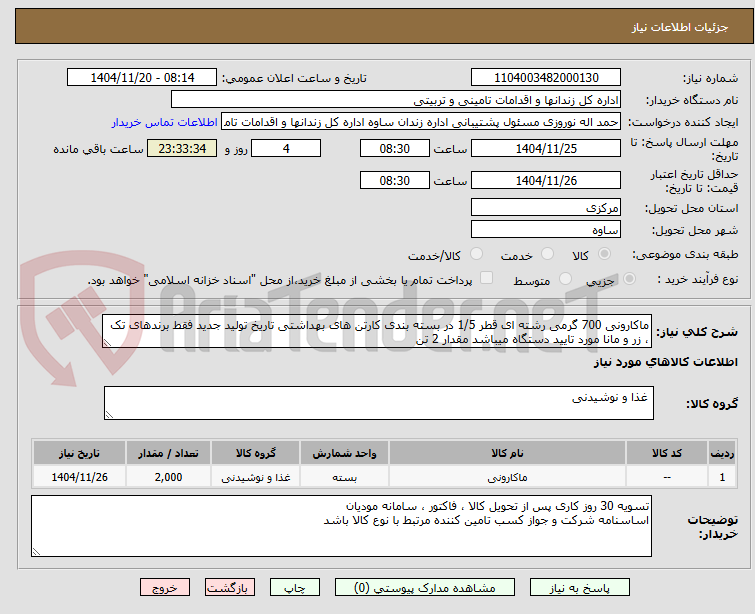
Task: Click the خروج exit button
Action: click(165, 588)
